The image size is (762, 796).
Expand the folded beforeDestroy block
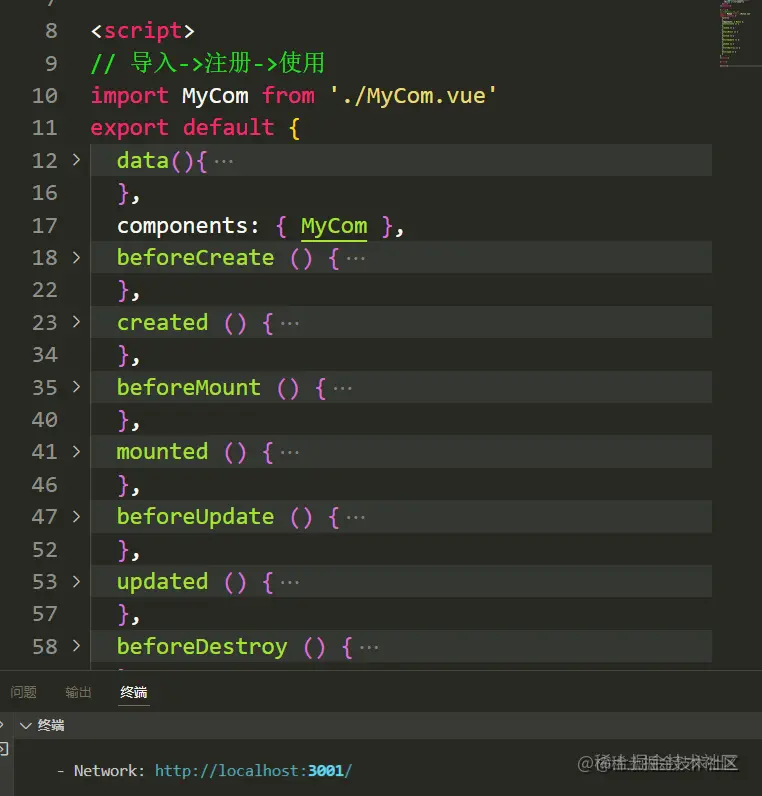pyautogui.click(x=76, y=646)
